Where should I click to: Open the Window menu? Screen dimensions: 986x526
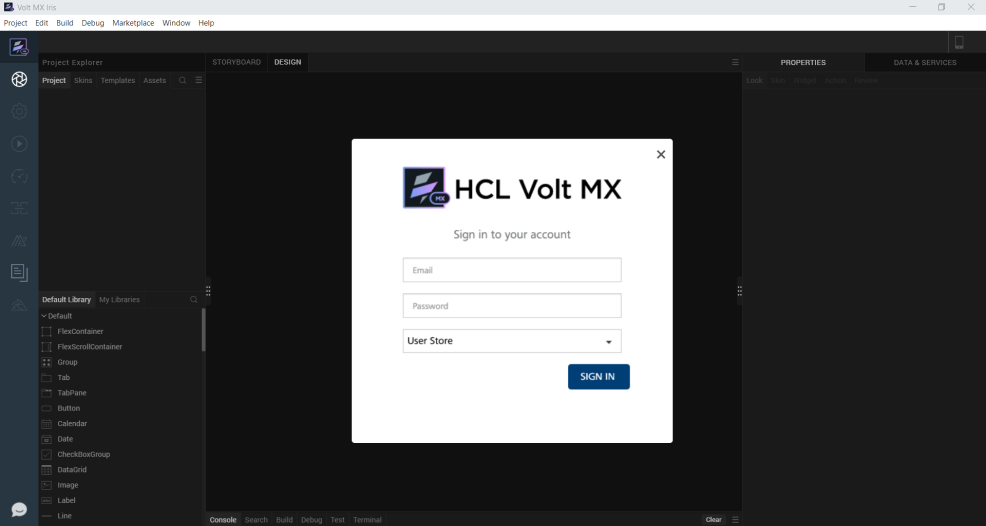coord(176,23)
